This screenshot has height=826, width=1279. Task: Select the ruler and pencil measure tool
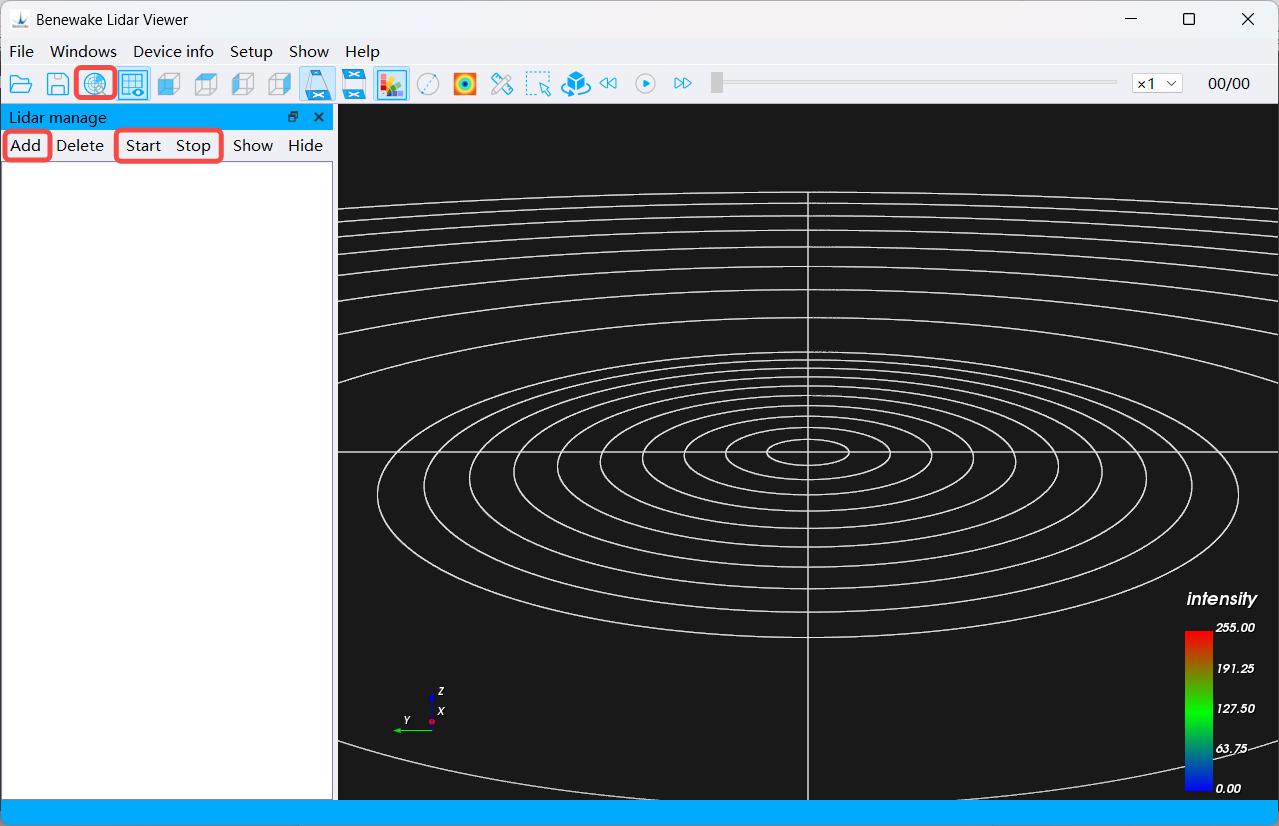click(502, 84)
